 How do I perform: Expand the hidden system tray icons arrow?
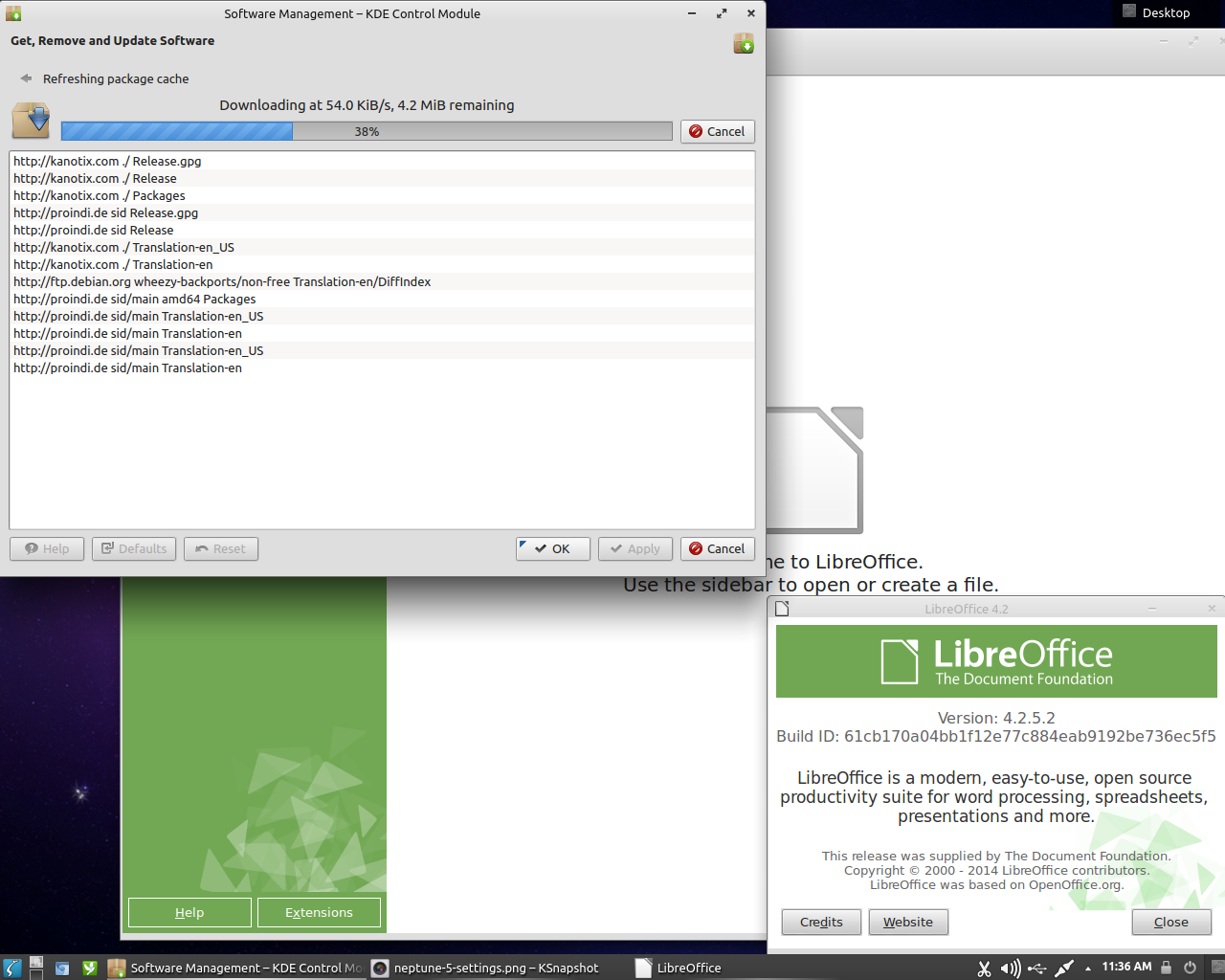click(x=1088, y=969)
